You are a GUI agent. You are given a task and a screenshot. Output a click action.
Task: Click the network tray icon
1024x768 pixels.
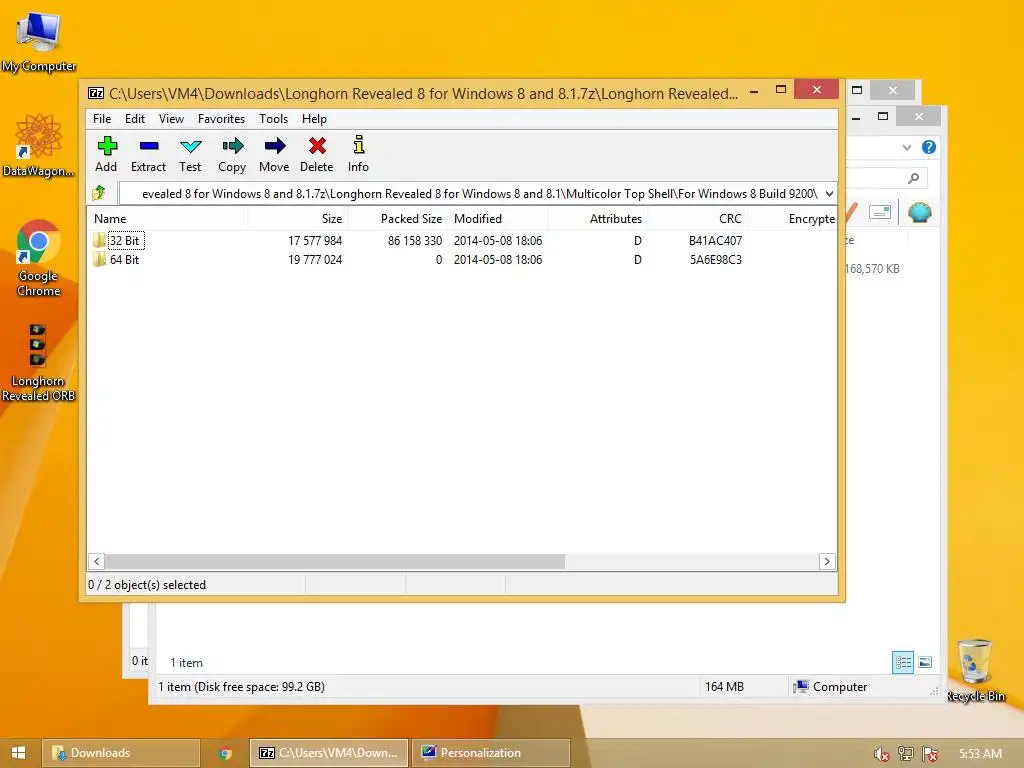[905, 754]
